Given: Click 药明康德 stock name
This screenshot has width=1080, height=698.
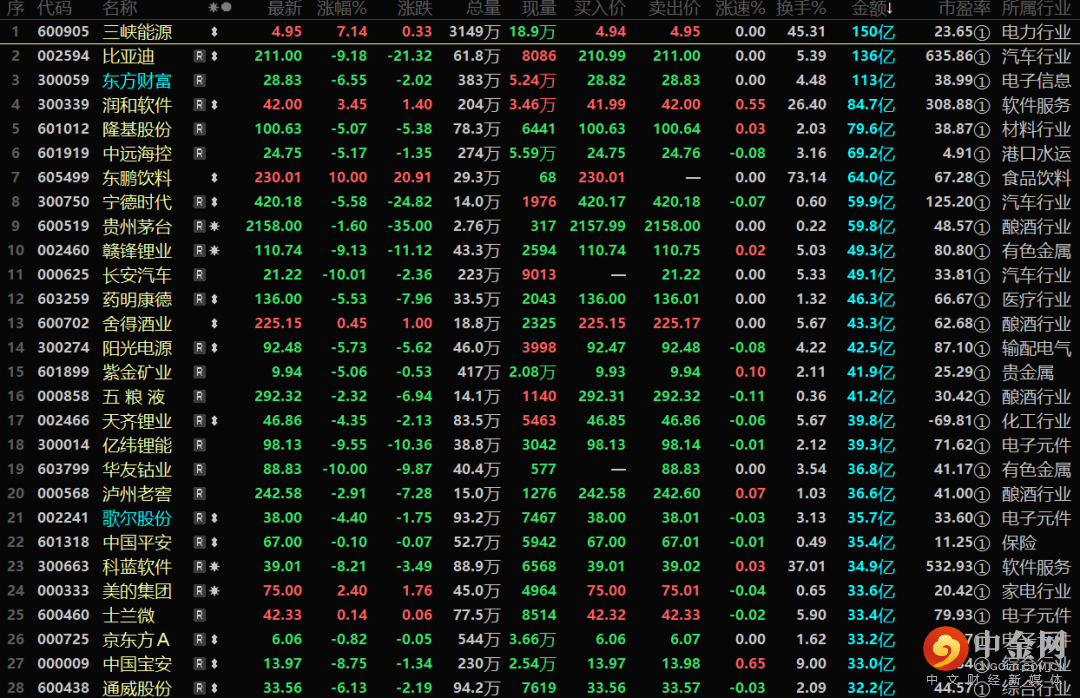Looking at the screenshot, I should (x=136, y=299).
